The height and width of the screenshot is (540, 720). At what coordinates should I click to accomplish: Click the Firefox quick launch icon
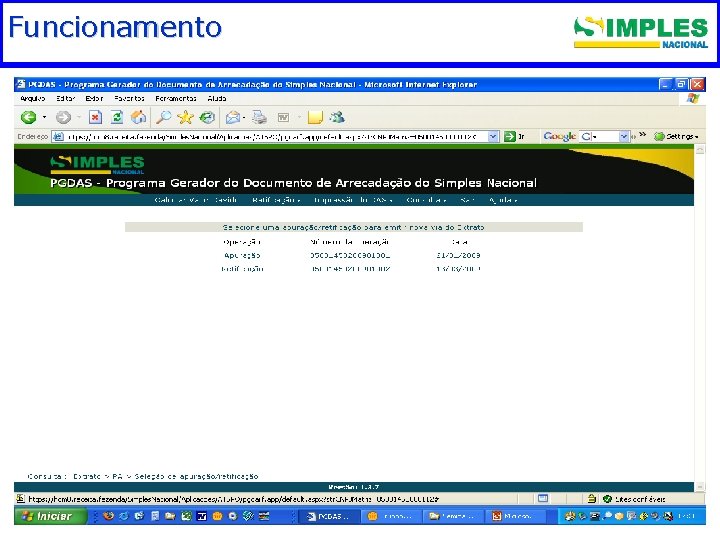point(108,516)
